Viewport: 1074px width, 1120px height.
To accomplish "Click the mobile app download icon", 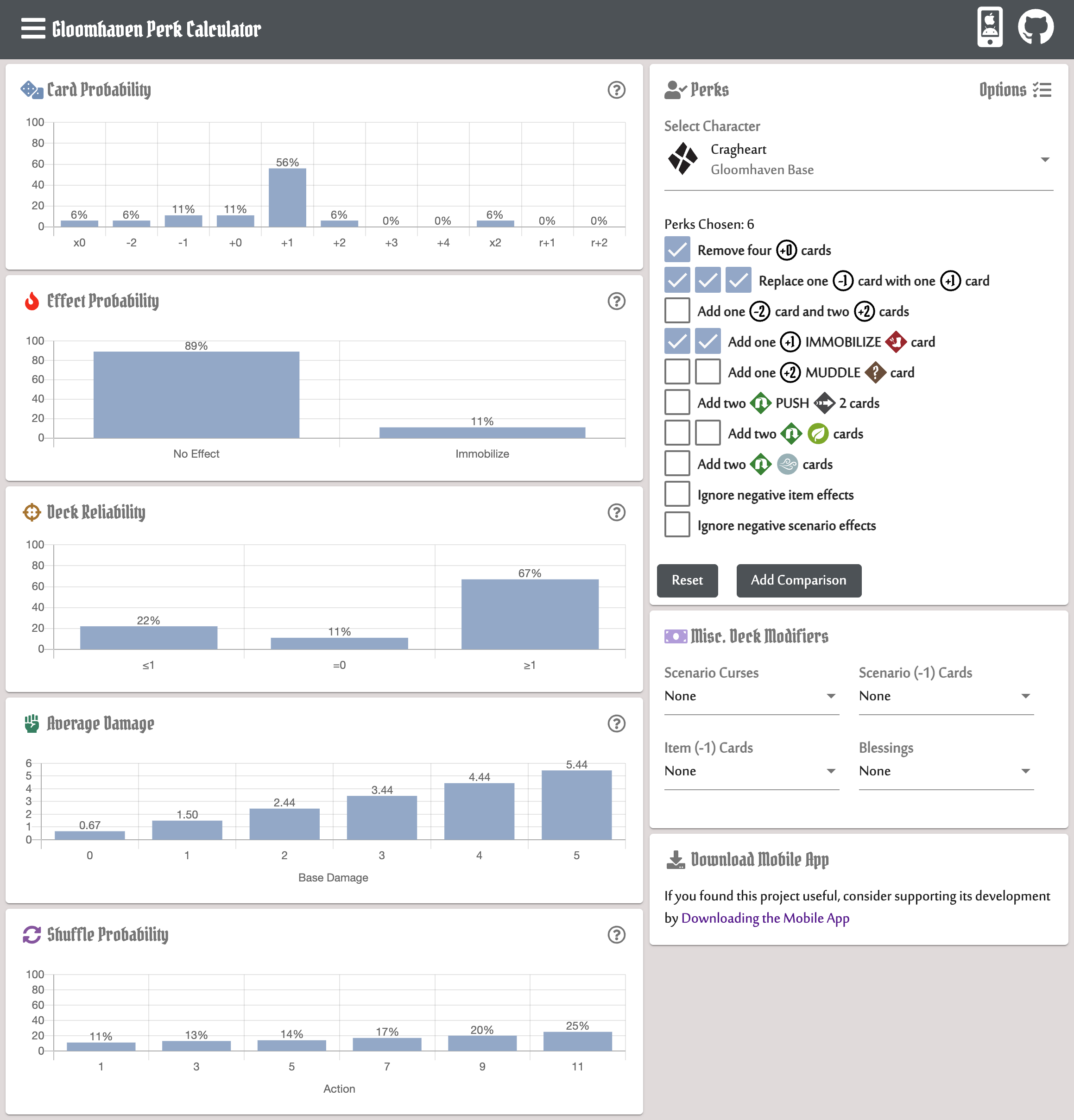I will (x=989, y=27).
